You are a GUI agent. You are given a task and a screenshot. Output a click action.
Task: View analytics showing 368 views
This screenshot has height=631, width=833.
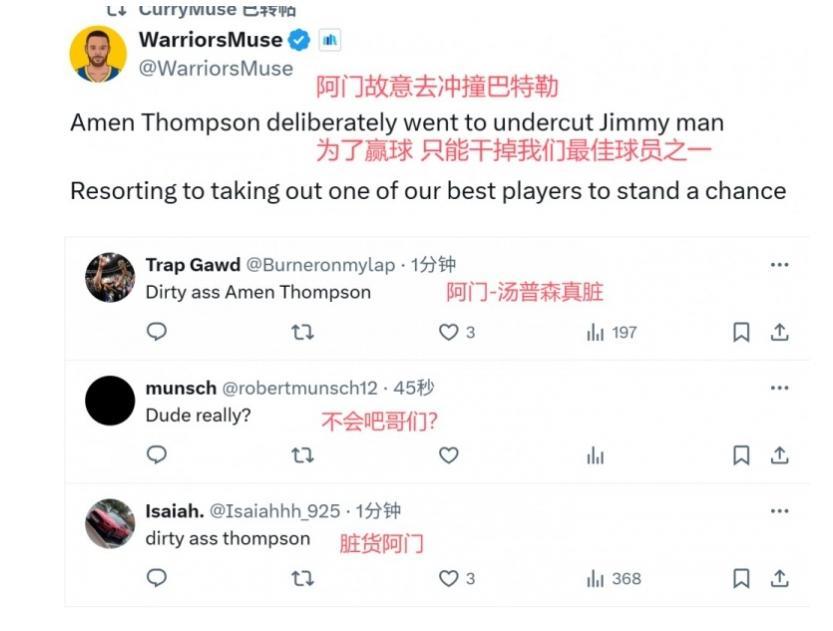614,578
